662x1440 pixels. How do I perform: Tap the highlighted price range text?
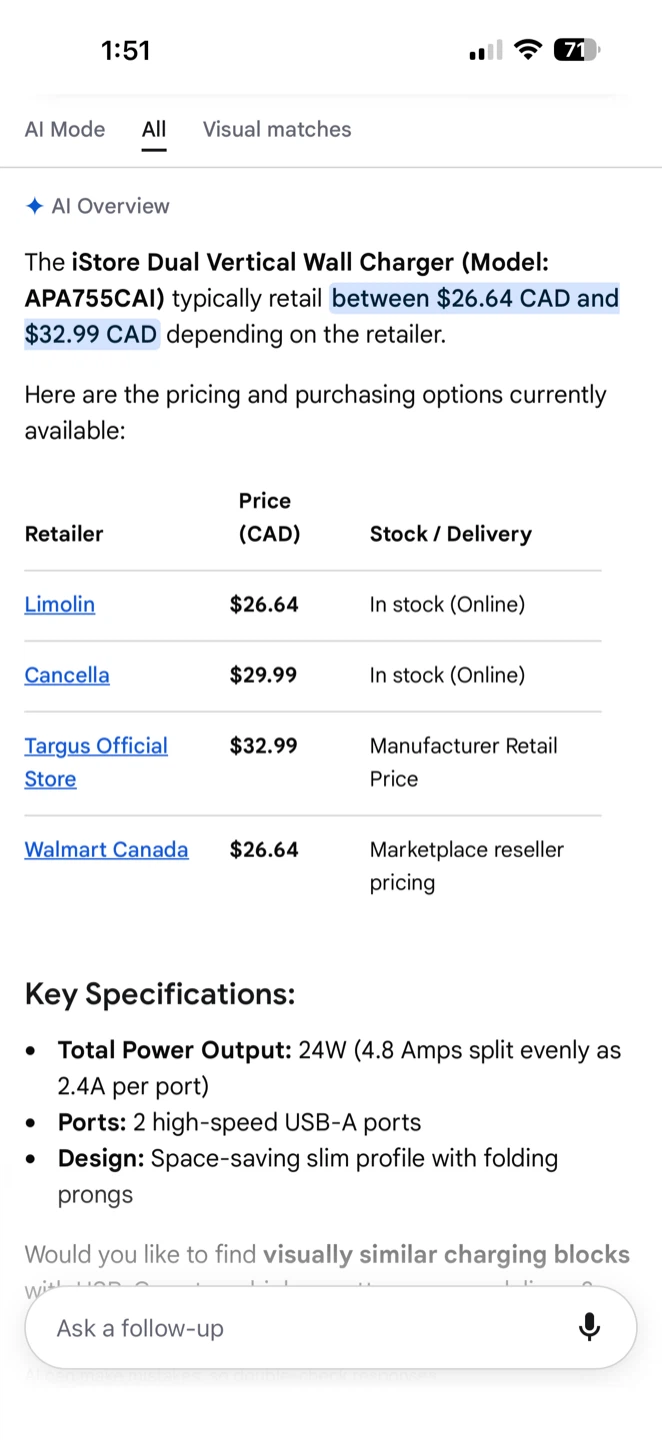(x=322, y=316)
